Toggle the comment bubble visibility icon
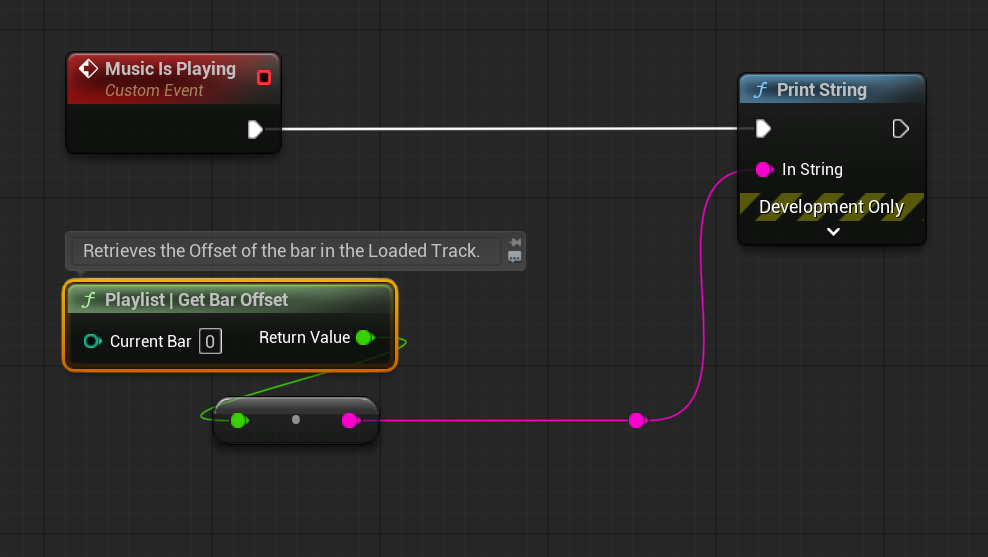The height and width of the screenshot is (557, 988). click(515, 257)
